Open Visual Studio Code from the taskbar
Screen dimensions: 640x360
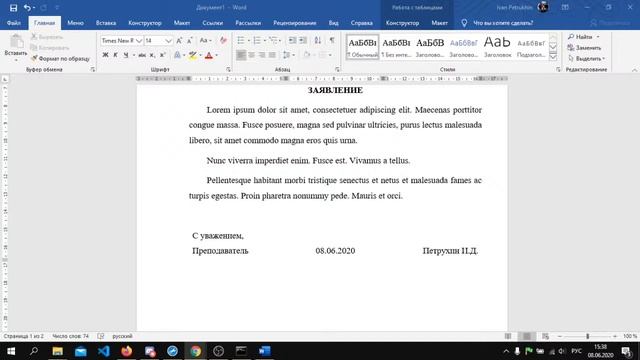[x=104, y=351]
